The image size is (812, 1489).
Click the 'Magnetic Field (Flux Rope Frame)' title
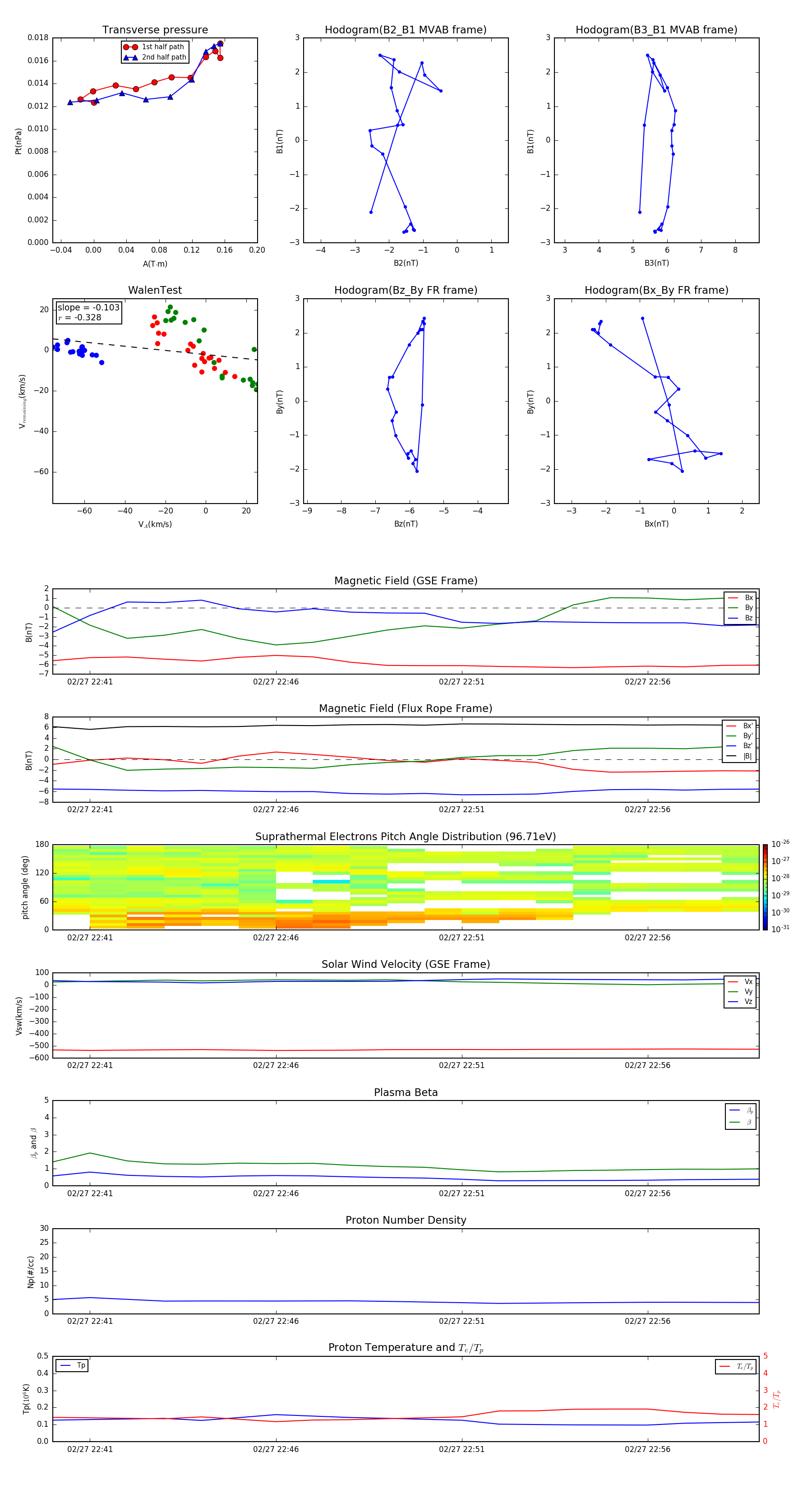point(406,709)
